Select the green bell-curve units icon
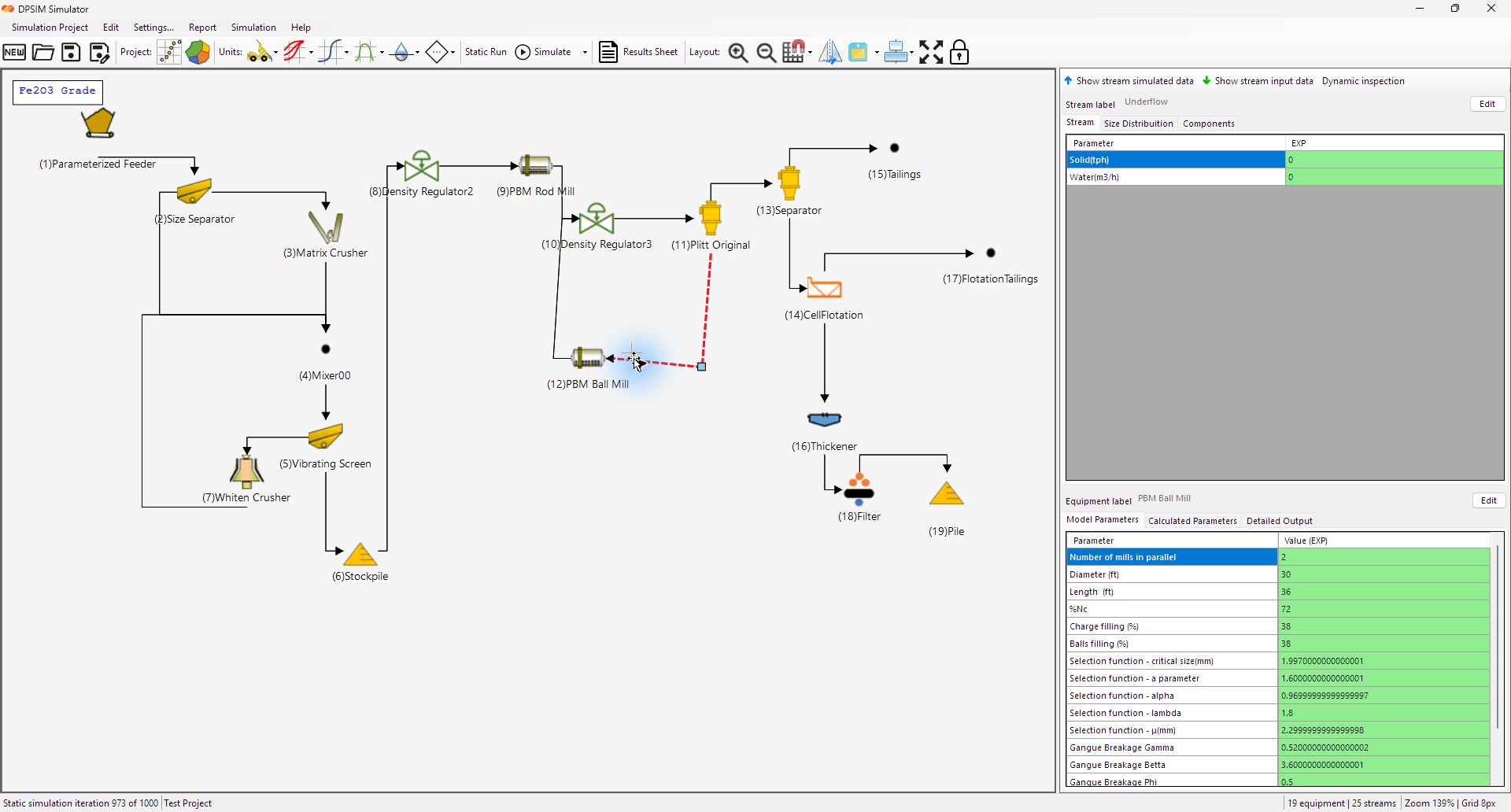1511x812 pixels. tap(365, 53)
